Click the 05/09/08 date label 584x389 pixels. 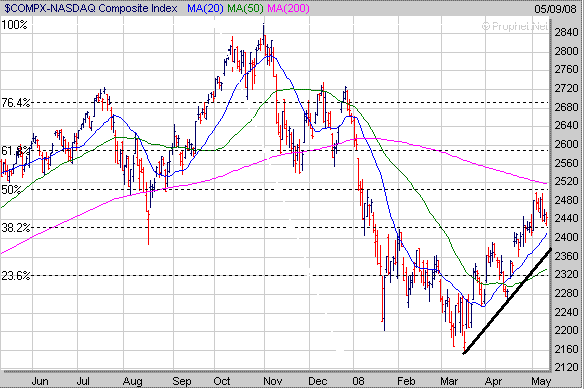click(555, 9)
